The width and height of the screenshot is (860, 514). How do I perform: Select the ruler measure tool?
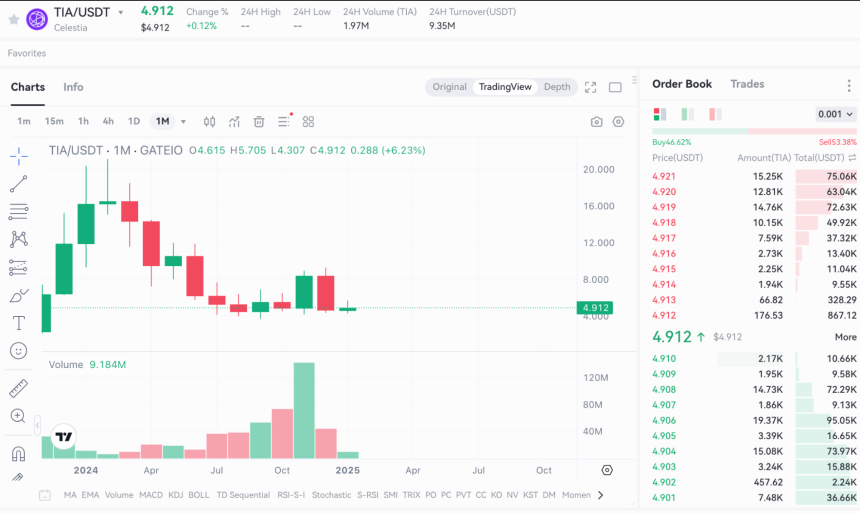[x=19, y=388]
